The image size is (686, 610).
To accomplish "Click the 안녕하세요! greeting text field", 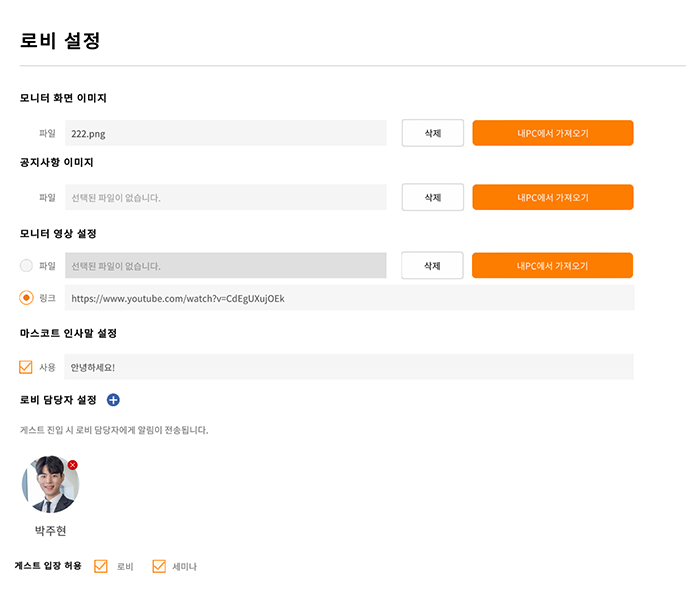I will [x=349, y=367].
